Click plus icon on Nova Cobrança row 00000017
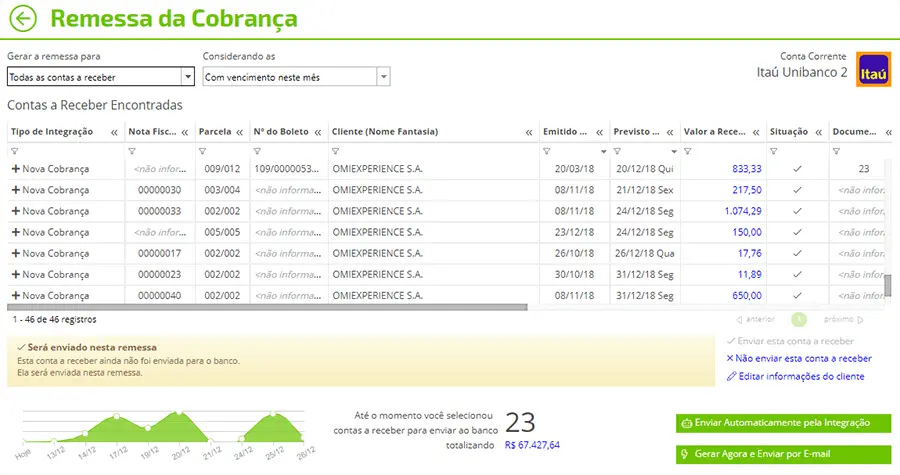This screenshot has width=900, height=475. (x=15, y=253)
